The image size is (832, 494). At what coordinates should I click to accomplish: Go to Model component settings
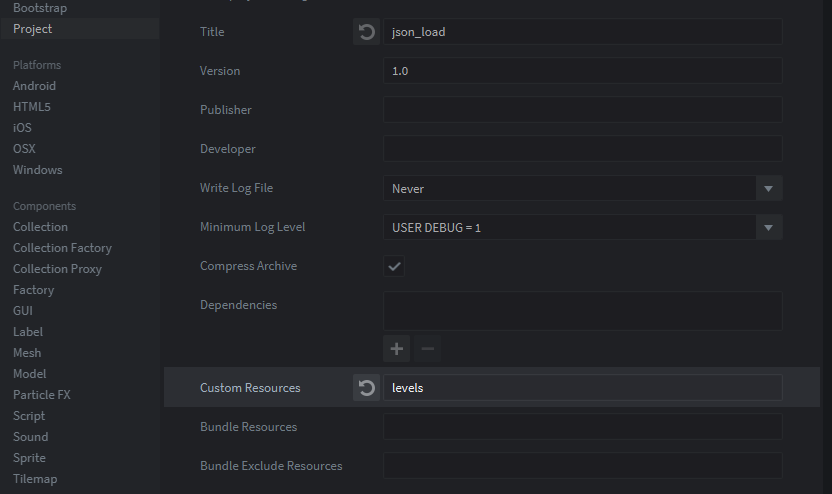(30, 374)
